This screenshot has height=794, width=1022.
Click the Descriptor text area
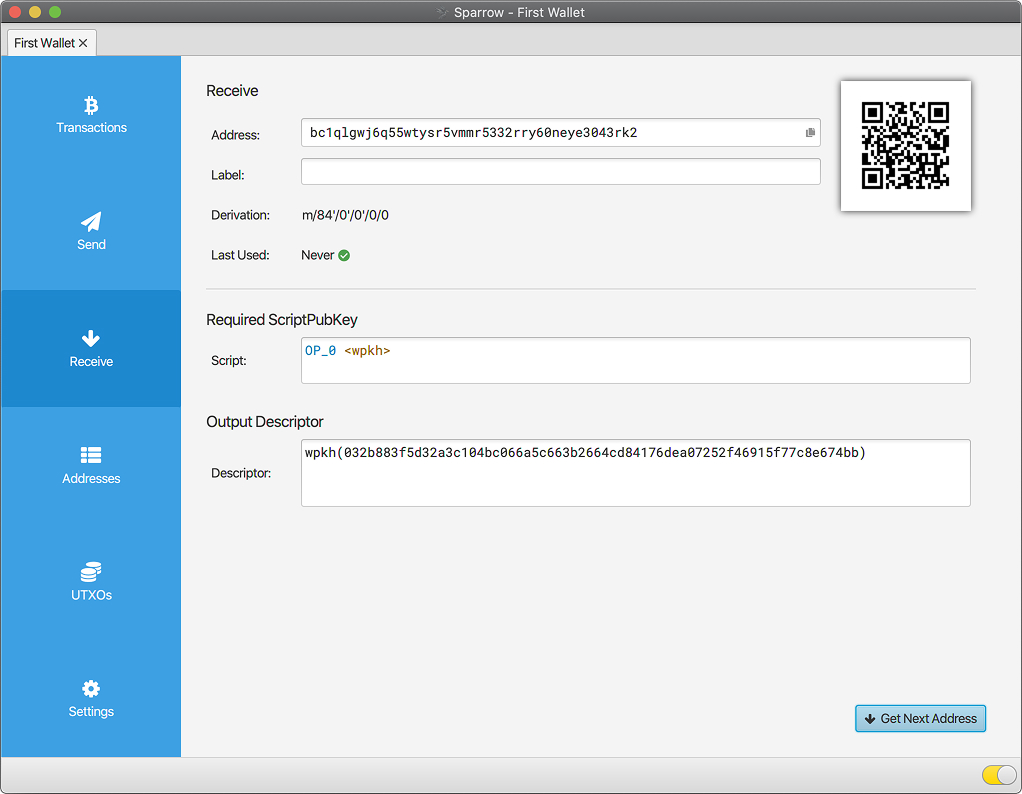tap(635, 473)
